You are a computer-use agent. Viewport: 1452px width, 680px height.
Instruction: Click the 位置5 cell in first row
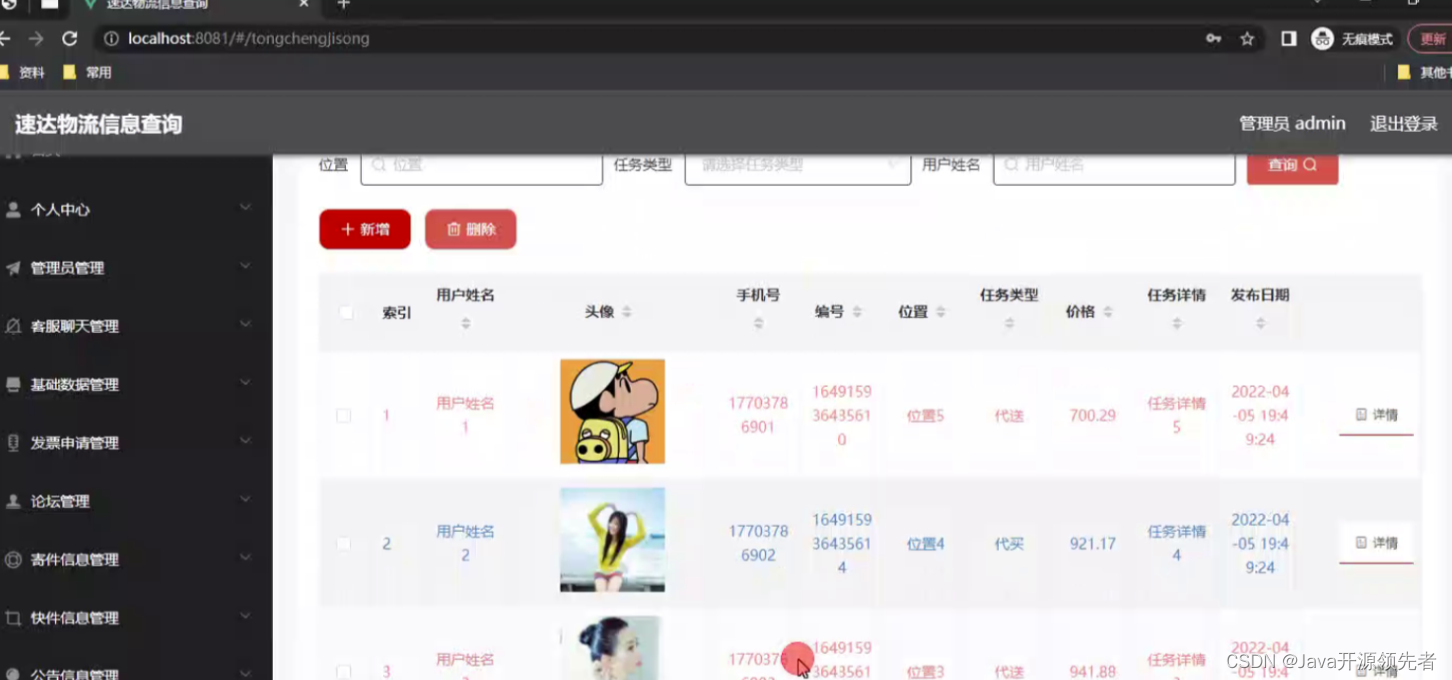pos(925,415)
